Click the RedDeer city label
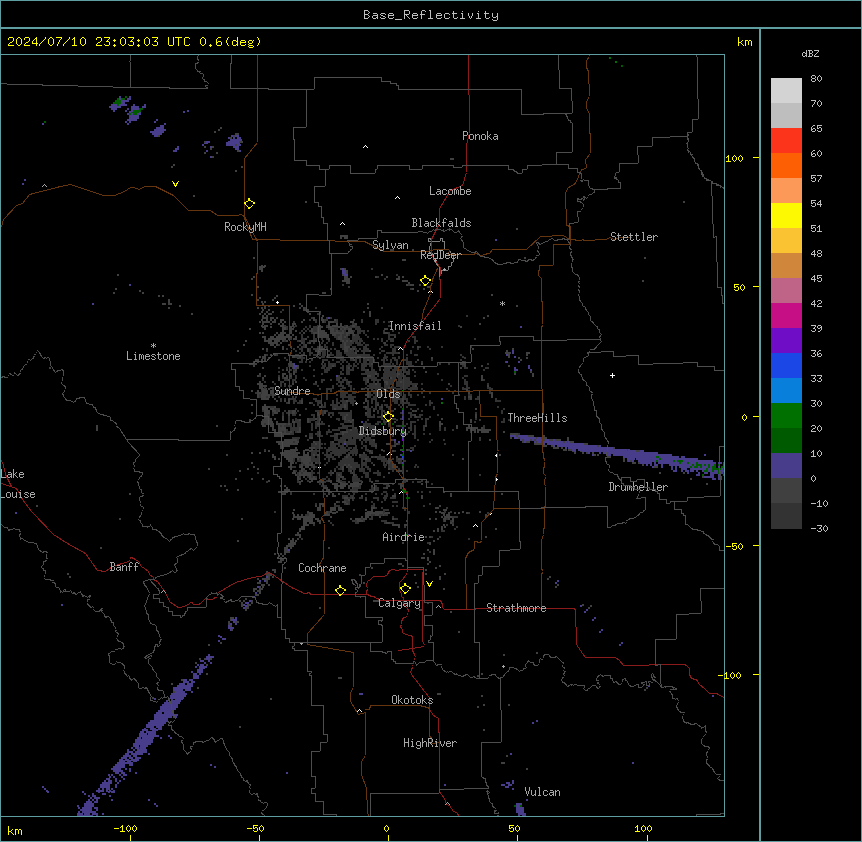The width and height of the screenshot is (862, 842). [440, 255]
